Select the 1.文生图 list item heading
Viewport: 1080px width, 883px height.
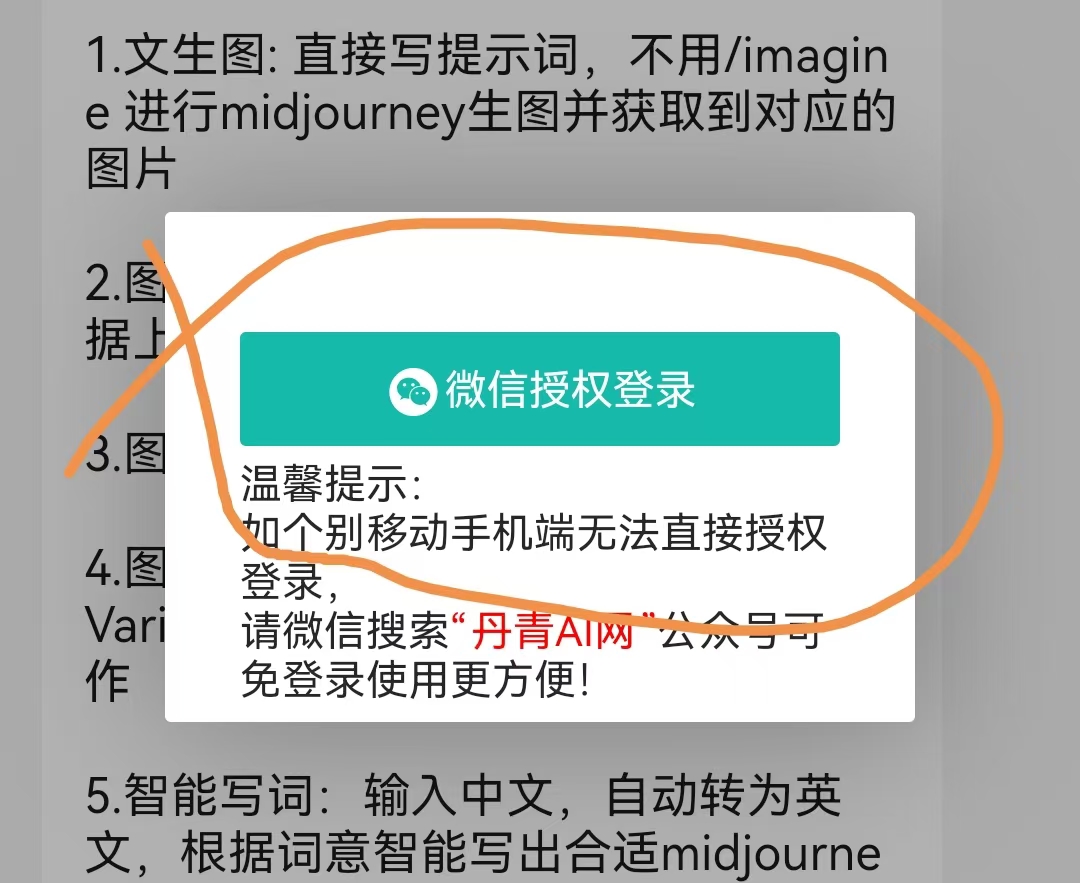click(181, 56)
